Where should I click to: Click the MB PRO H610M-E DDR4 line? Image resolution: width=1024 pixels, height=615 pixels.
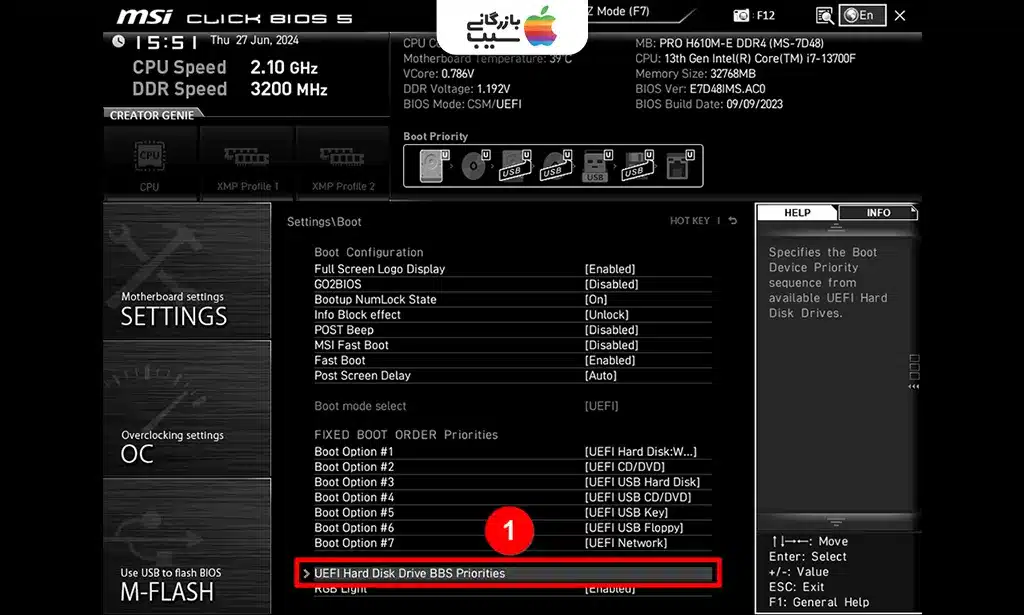(x=729, y=43)
